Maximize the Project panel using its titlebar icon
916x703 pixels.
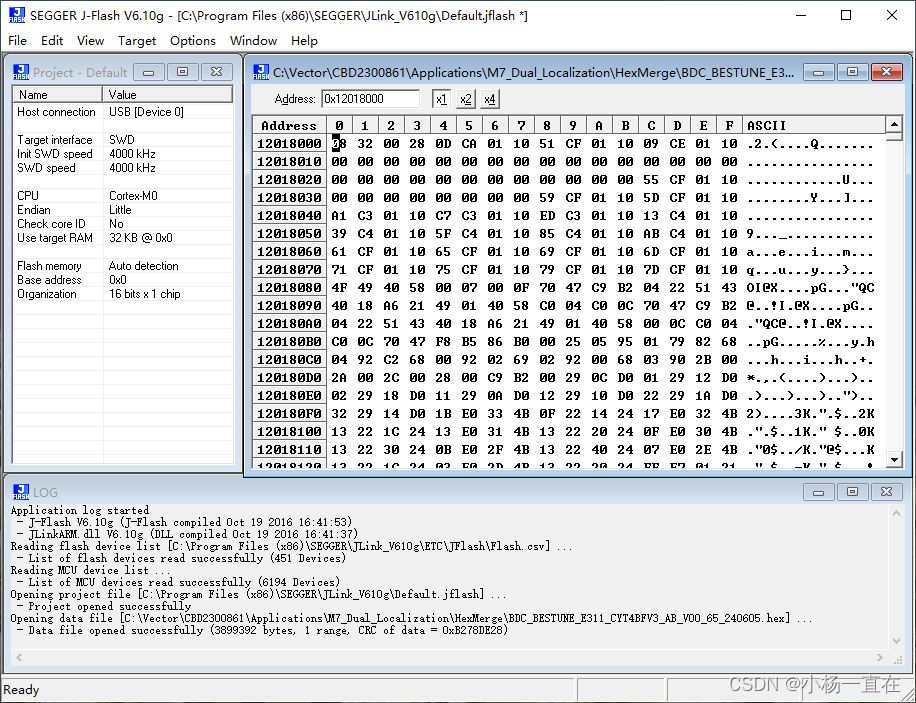pyautogui.click(x=182, y=72)
